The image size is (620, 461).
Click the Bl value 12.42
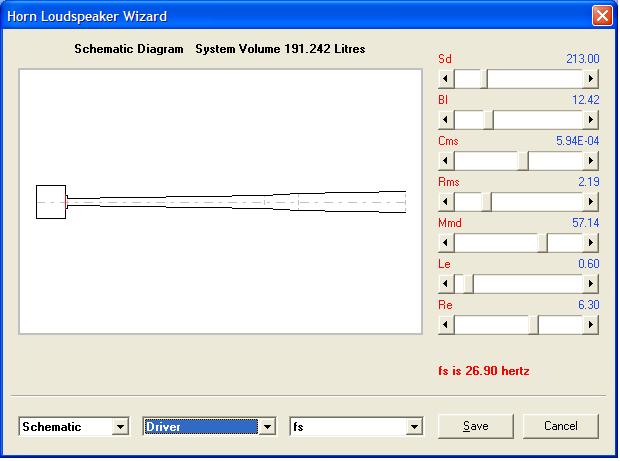click(586, 100)
